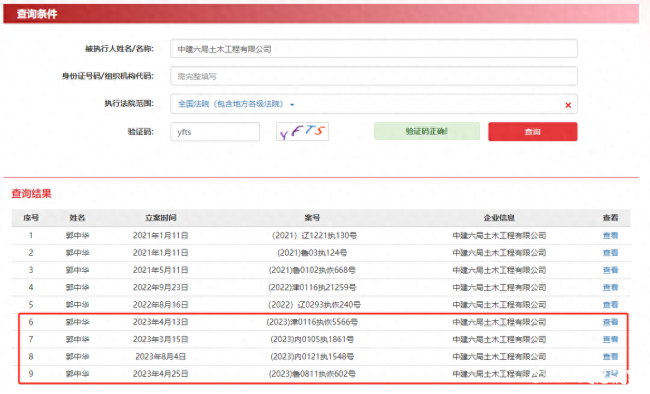Screen dimensions: 650x394
Task: Open 查看 link for (2022)津0116执21259号
Action: click(x=610, y=287)
